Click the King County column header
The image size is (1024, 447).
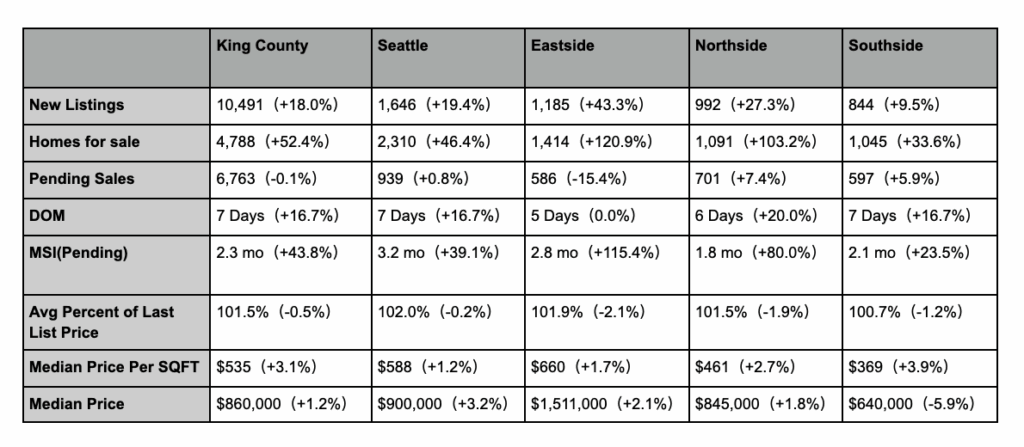(262, 46)
